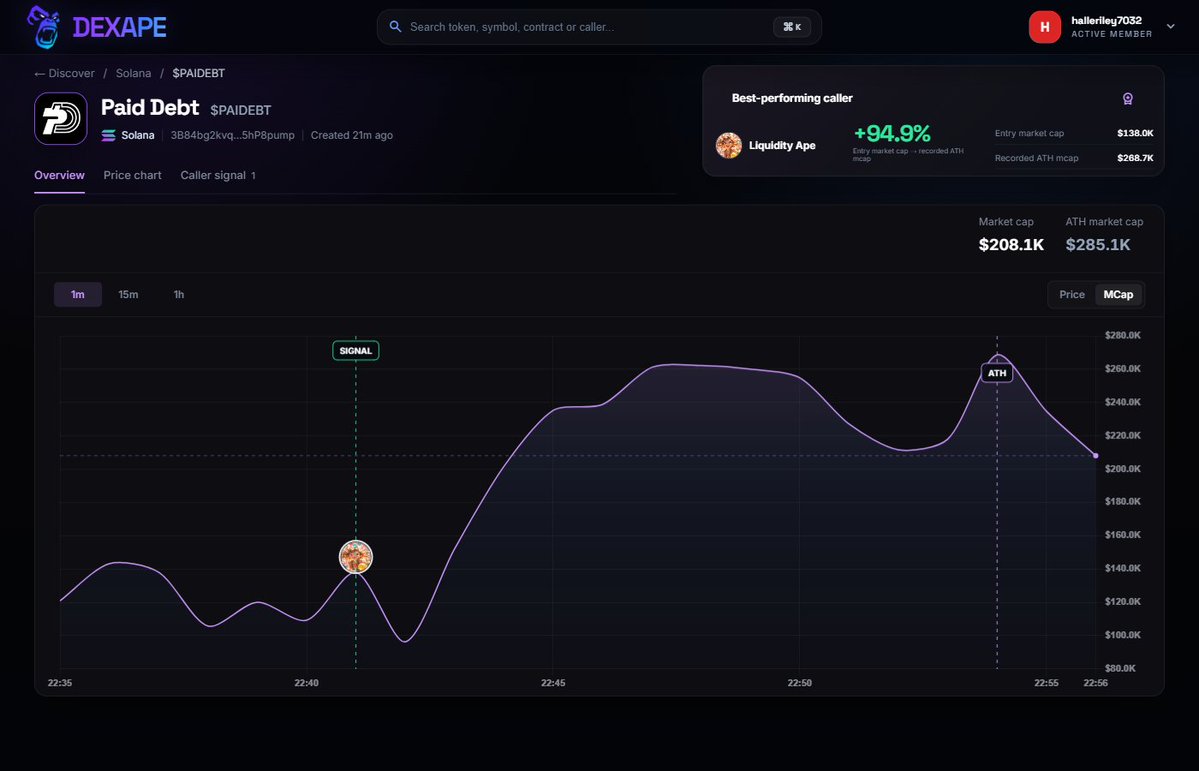This screenshot has width=1199, height=771.
Task: Click the ACTIVE MEMBER status label
Action: [x=1111, y=34]
